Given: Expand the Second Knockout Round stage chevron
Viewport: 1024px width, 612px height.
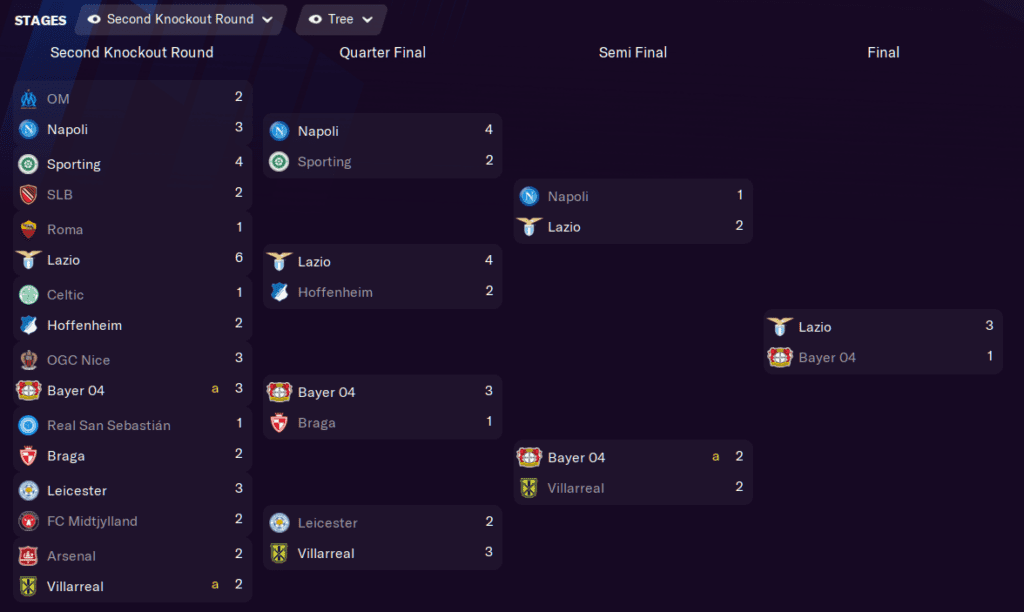Looking at the screenshot, I should (x=266, y=19).
